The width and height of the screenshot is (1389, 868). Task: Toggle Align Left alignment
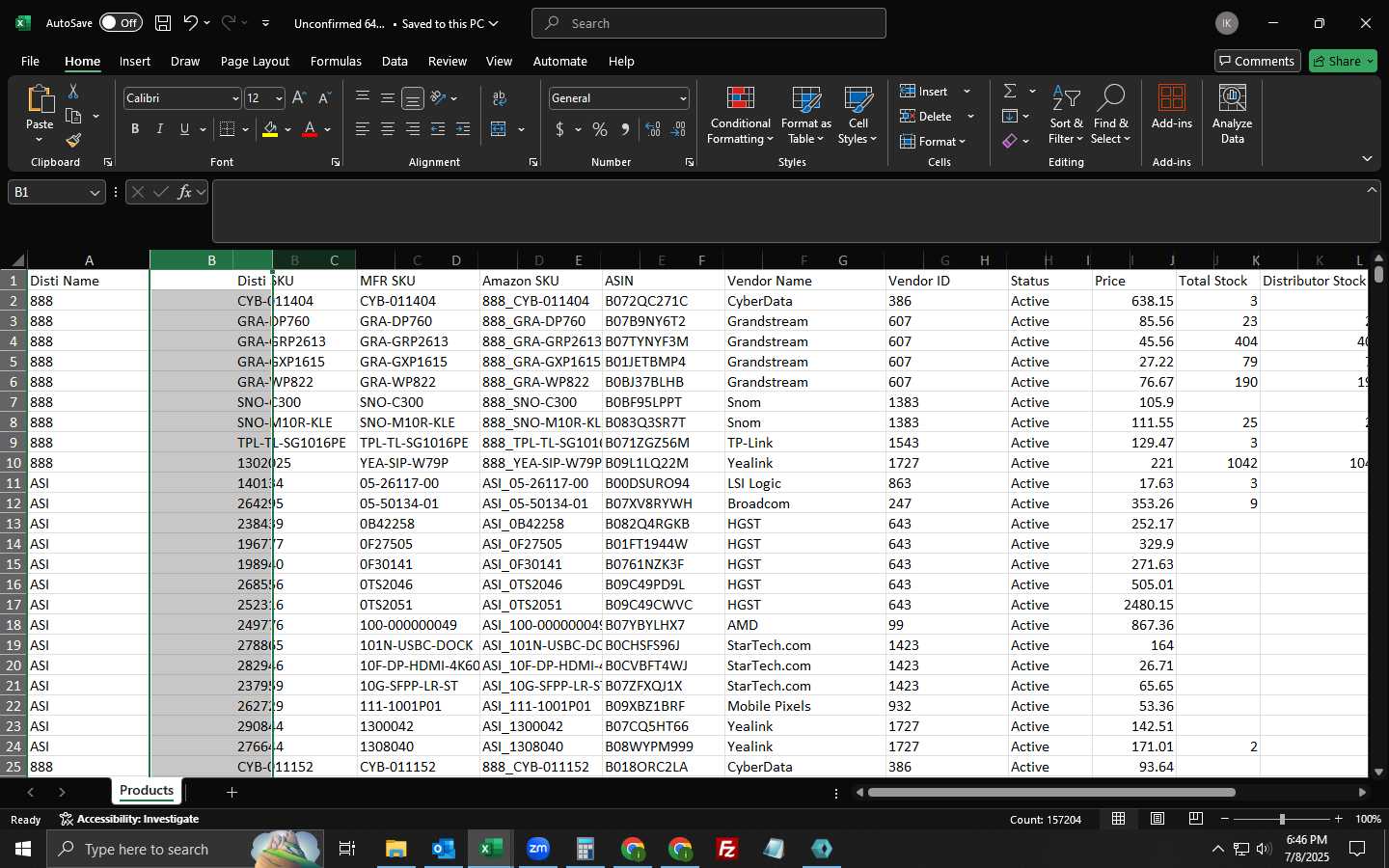[363, 129]
